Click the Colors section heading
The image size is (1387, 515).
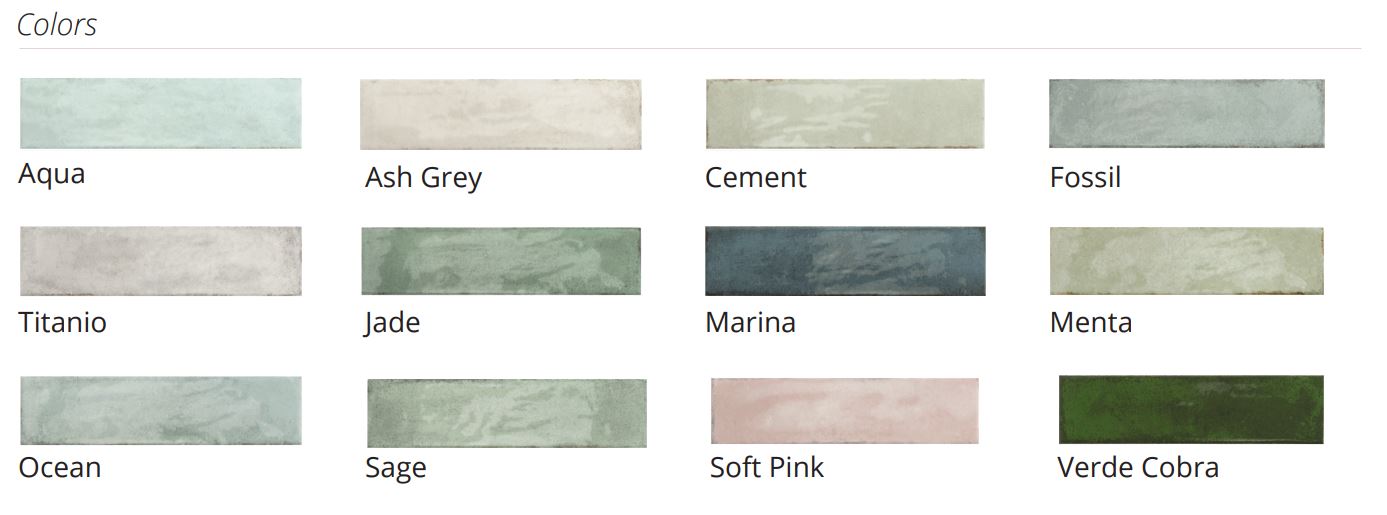tap(58, 25)
